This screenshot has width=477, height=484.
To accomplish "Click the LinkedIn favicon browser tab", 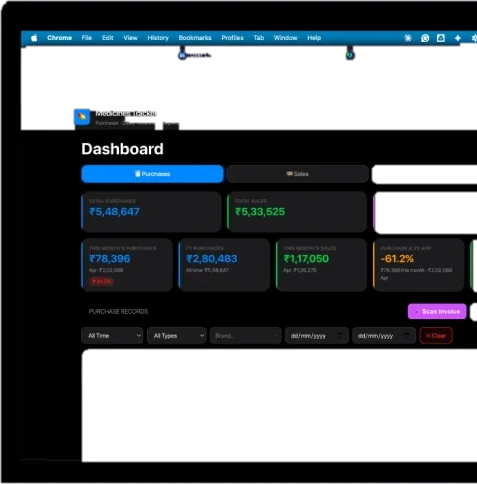I will (x=182, y=55).
